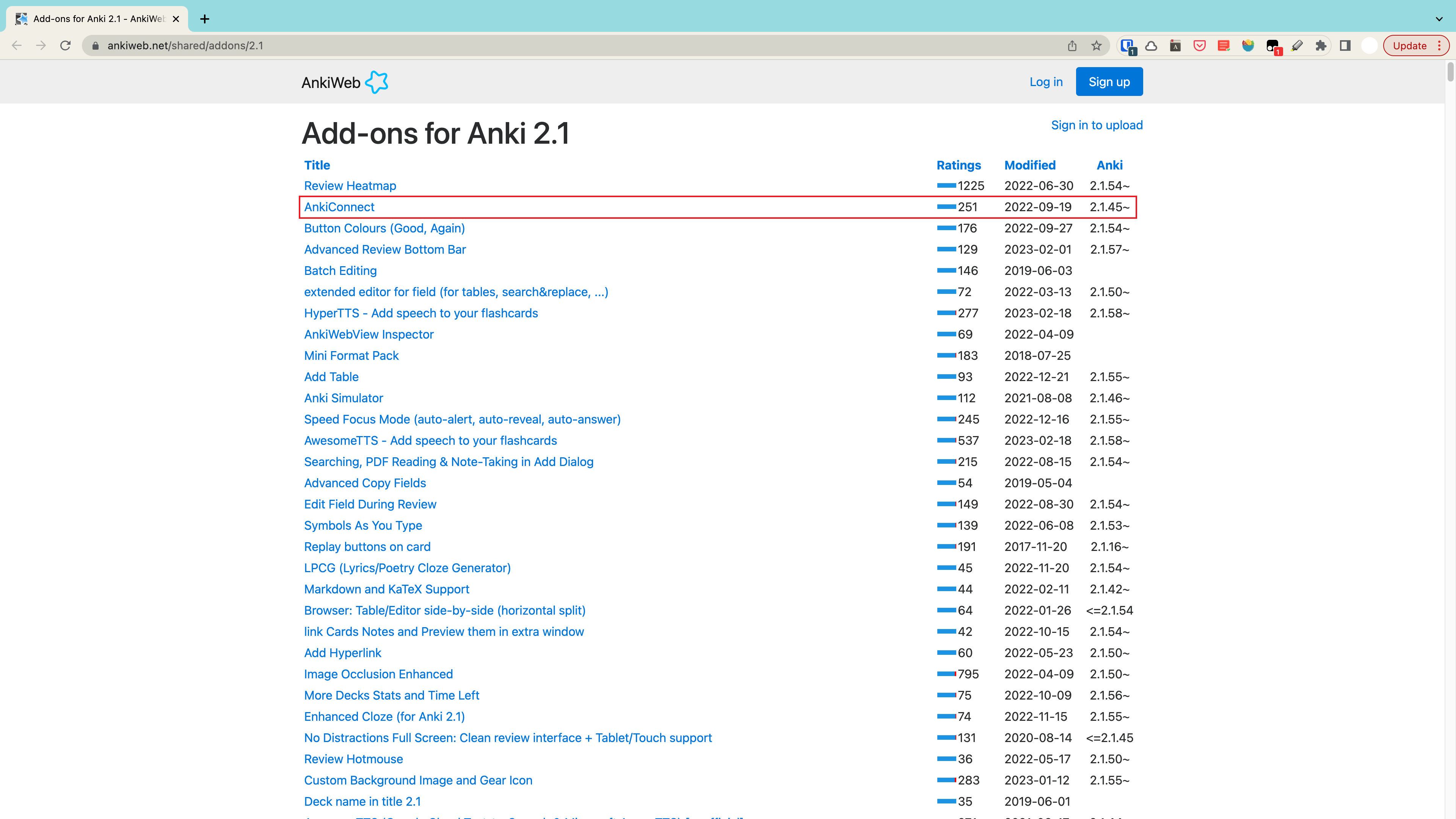Click the Sign up button

[1109, 82]
